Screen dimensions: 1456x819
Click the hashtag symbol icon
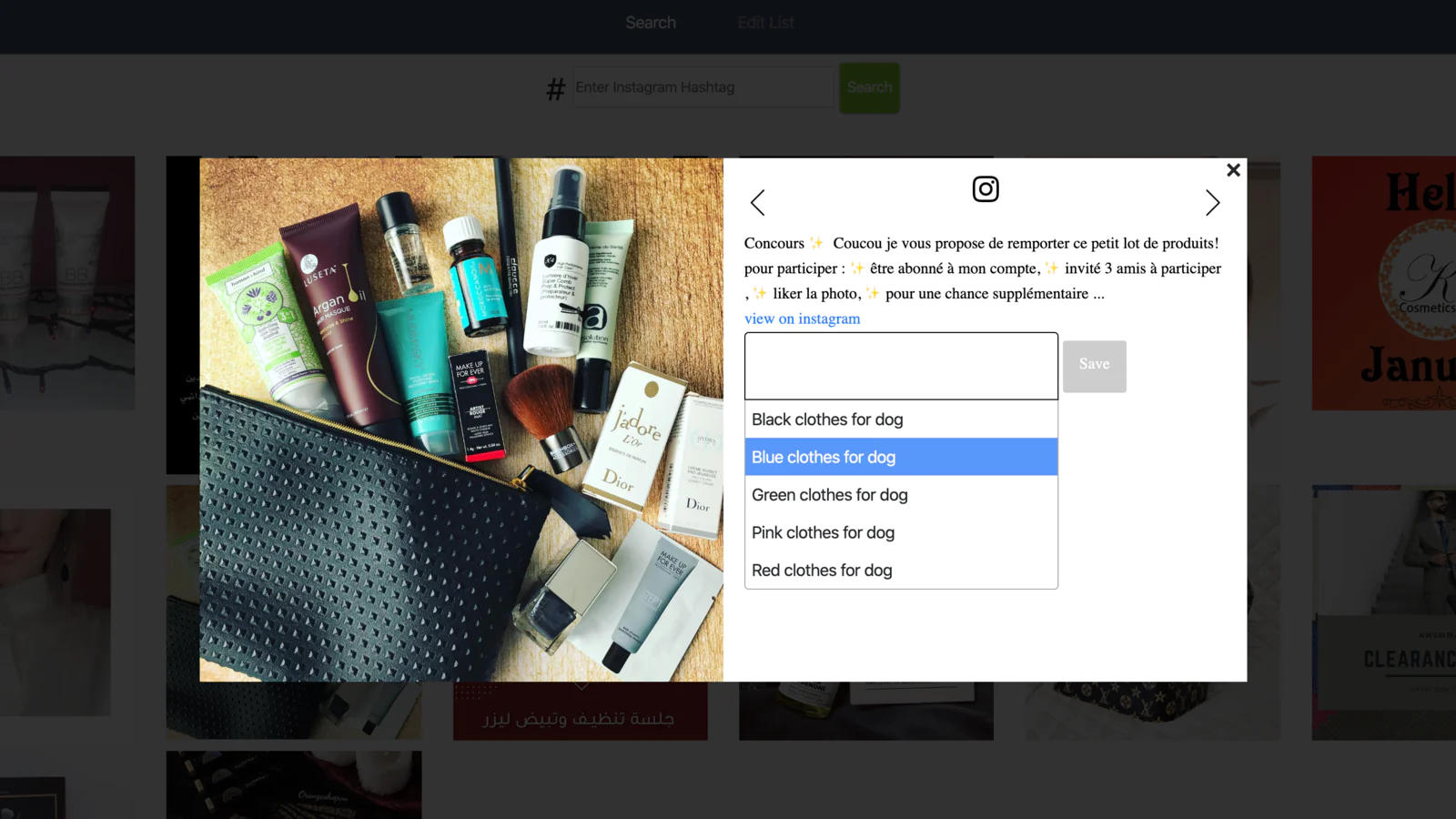[555, 89]
